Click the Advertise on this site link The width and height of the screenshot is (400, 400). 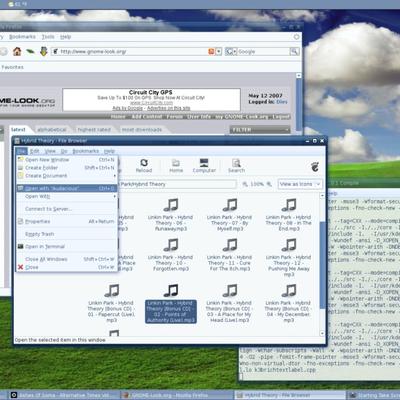[168, 108]
